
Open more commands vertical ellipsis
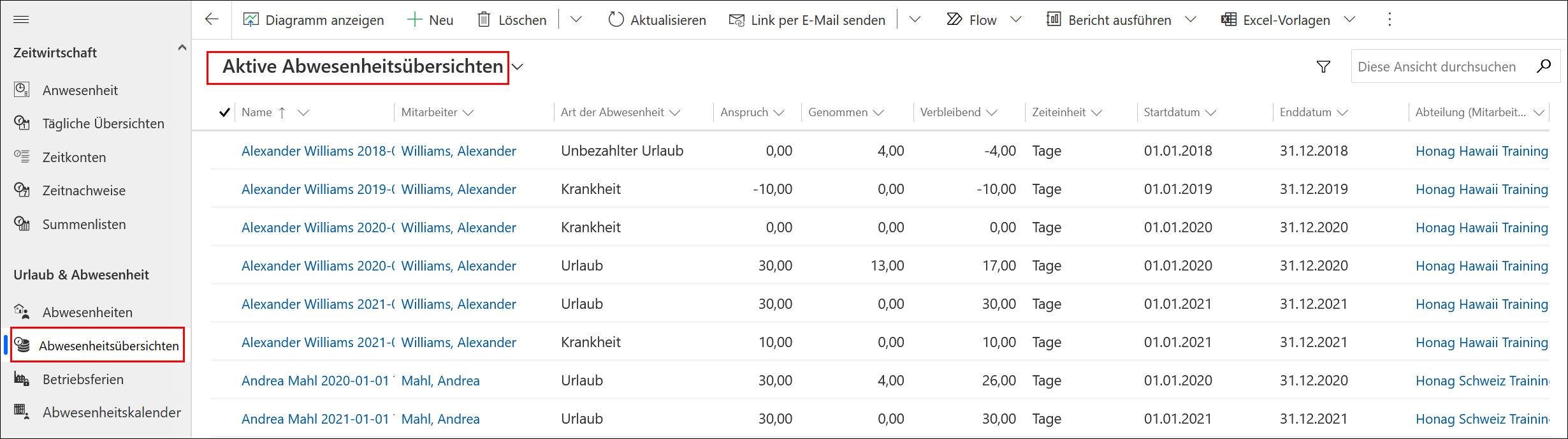[x=1390, y=20]
